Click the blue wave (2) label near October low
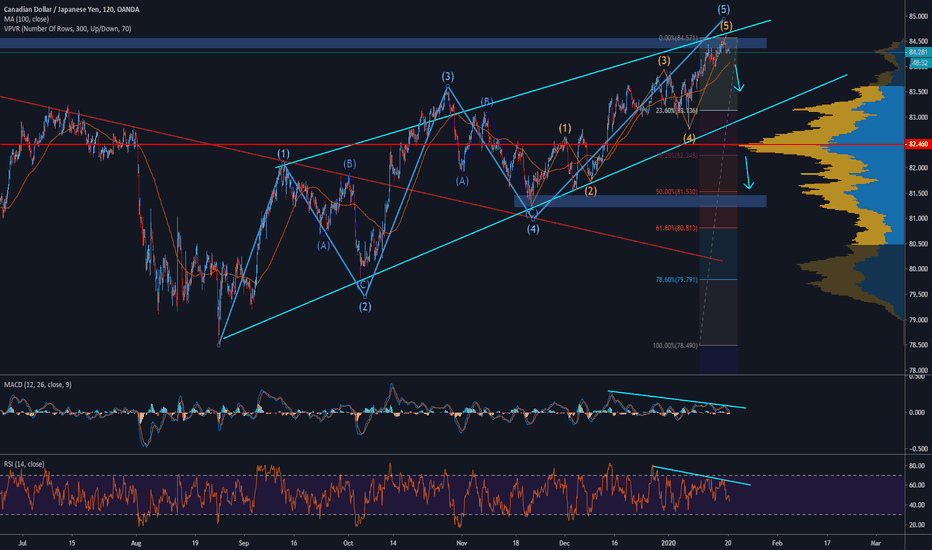 (365, 307)
